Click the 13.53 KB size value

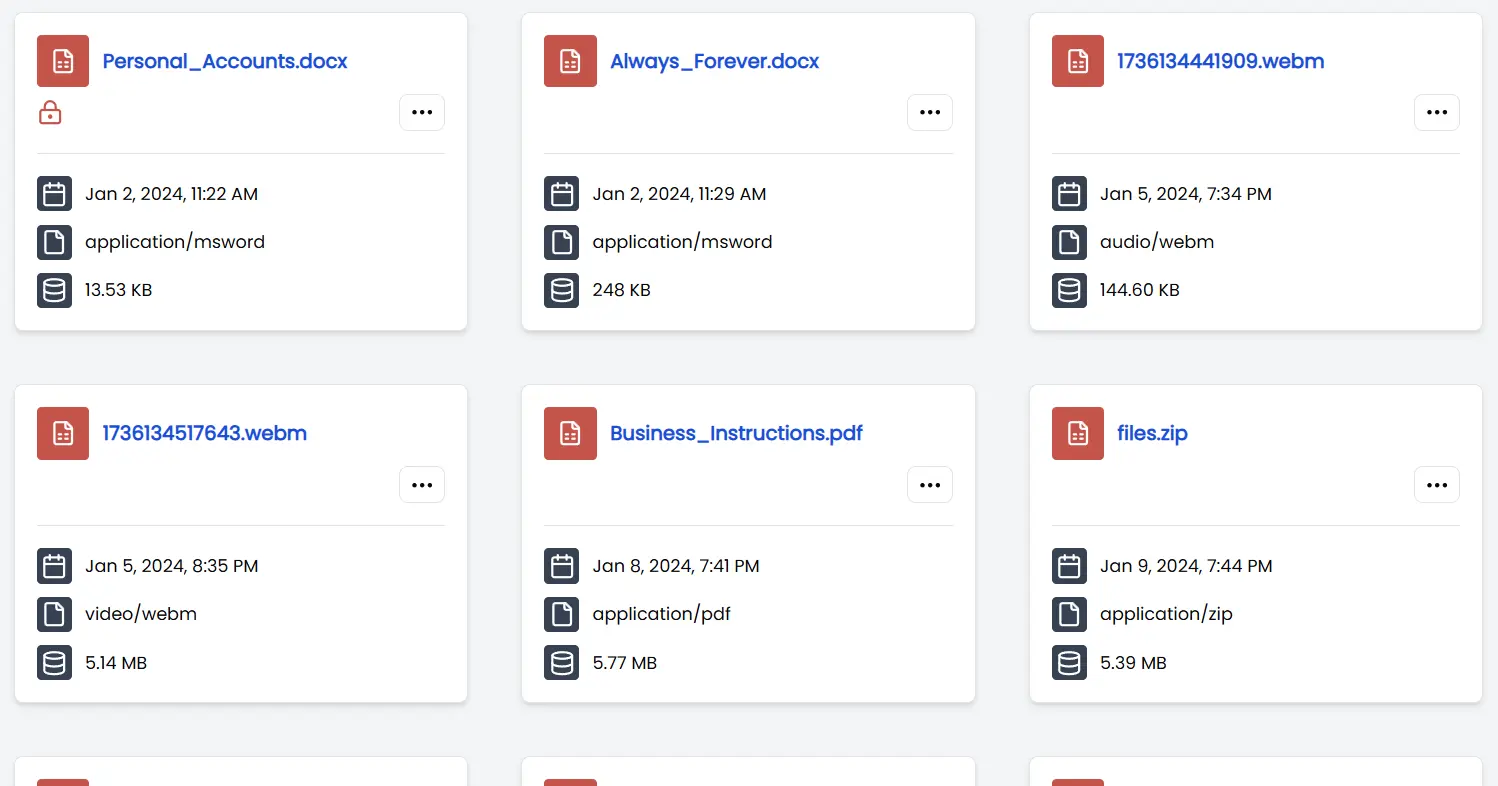click(118, 290)
